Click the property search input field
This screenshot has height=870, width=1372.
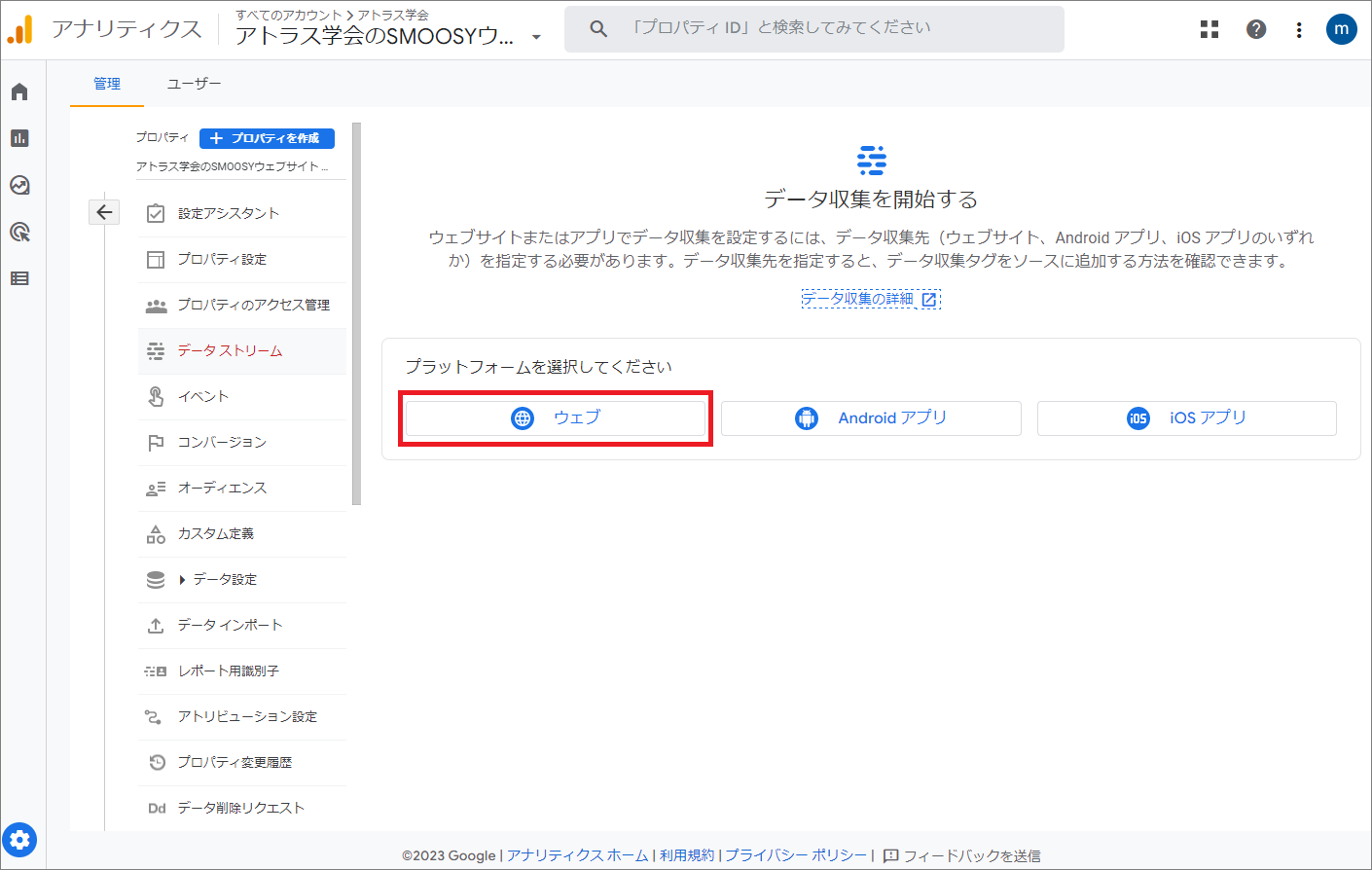[814, 29]
